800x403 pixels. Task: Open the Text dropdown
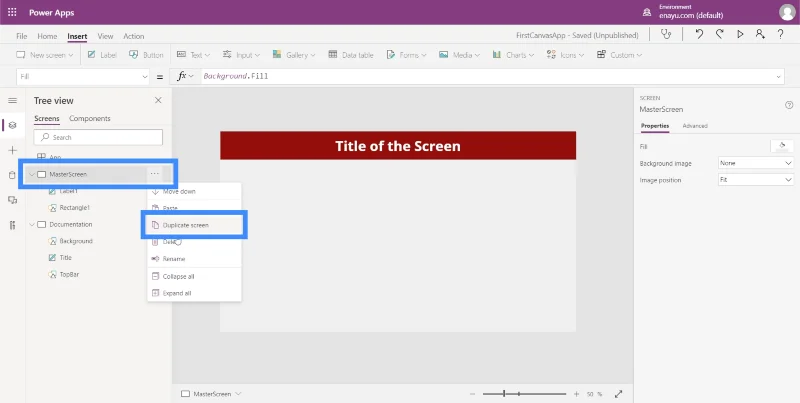click(x=193, y=55)
